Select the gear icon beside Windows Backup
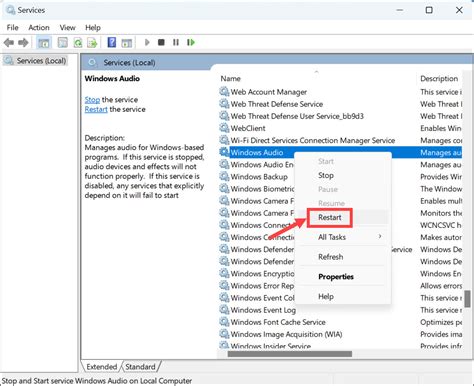The width and height of the screenshot is (474, 386). coord(224,176)
